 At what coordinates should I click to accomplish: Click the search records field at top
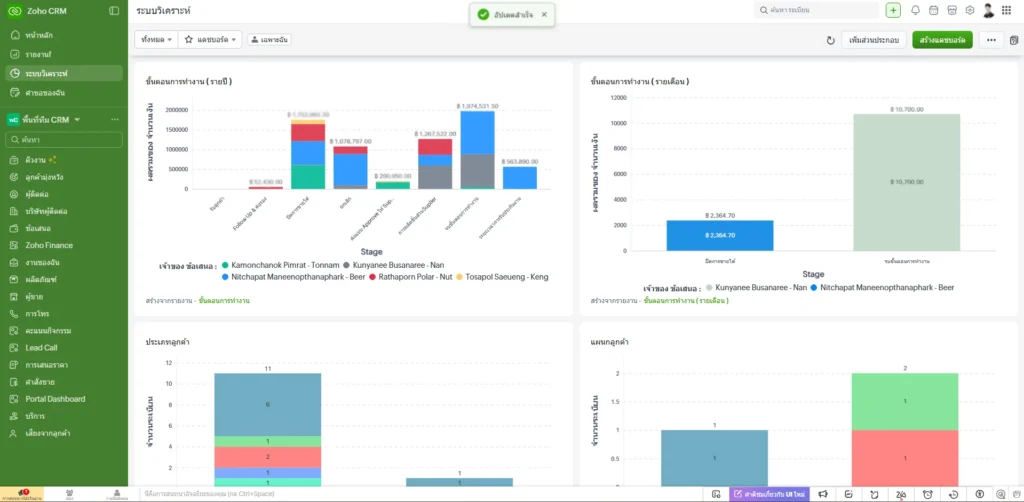(x=817, y=10)
